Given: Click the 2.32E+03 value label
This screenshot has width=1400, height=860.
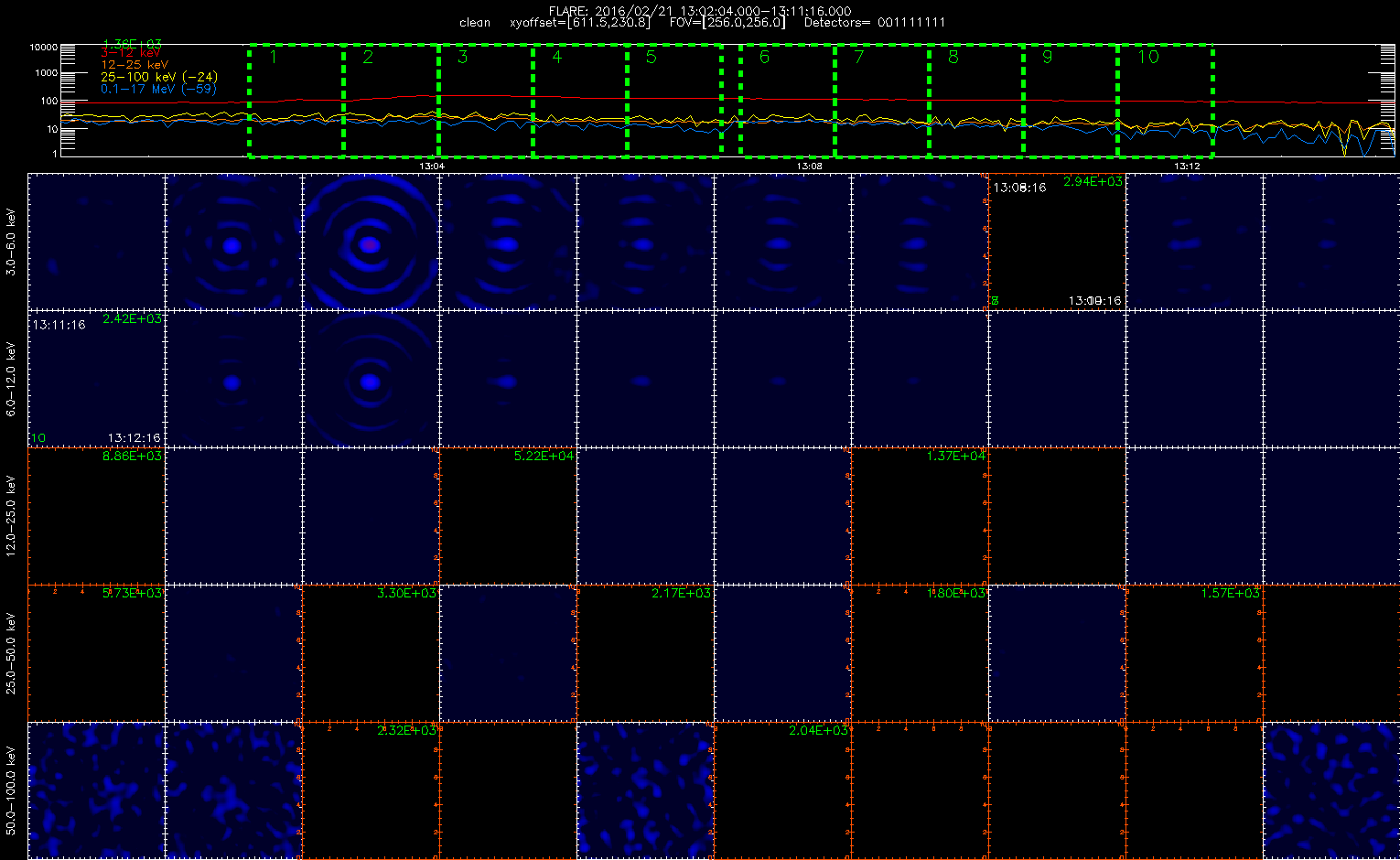Looking at the screenshot, I should coord(407,731).
